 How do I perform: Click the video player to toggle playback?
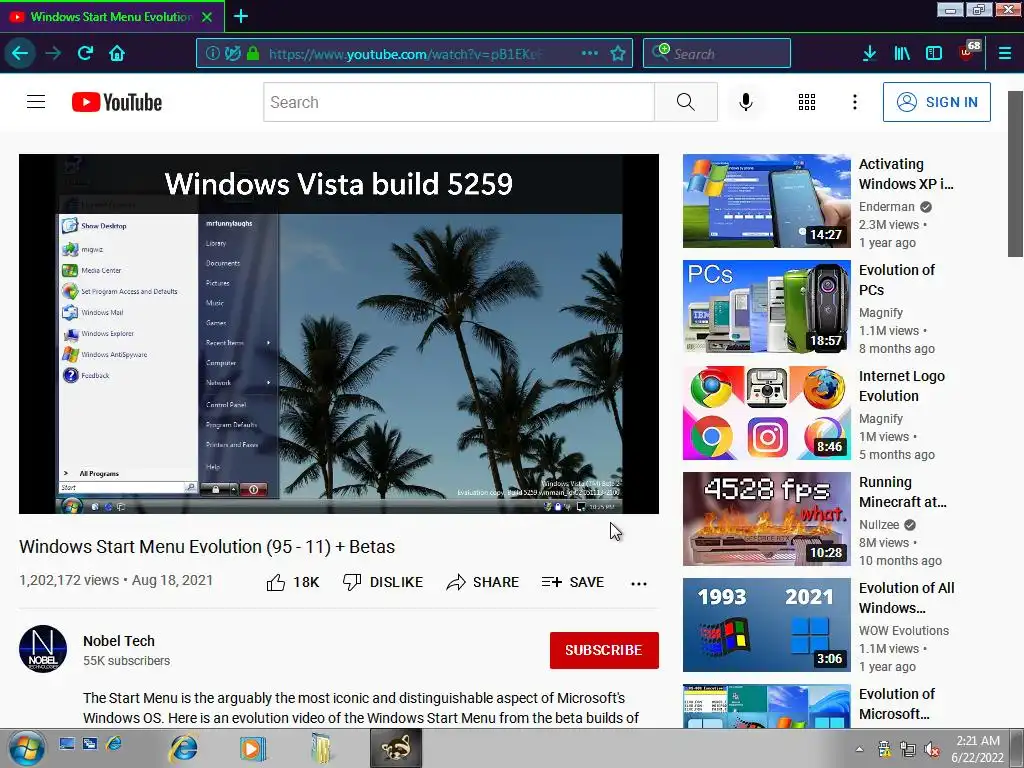(339, 334)
